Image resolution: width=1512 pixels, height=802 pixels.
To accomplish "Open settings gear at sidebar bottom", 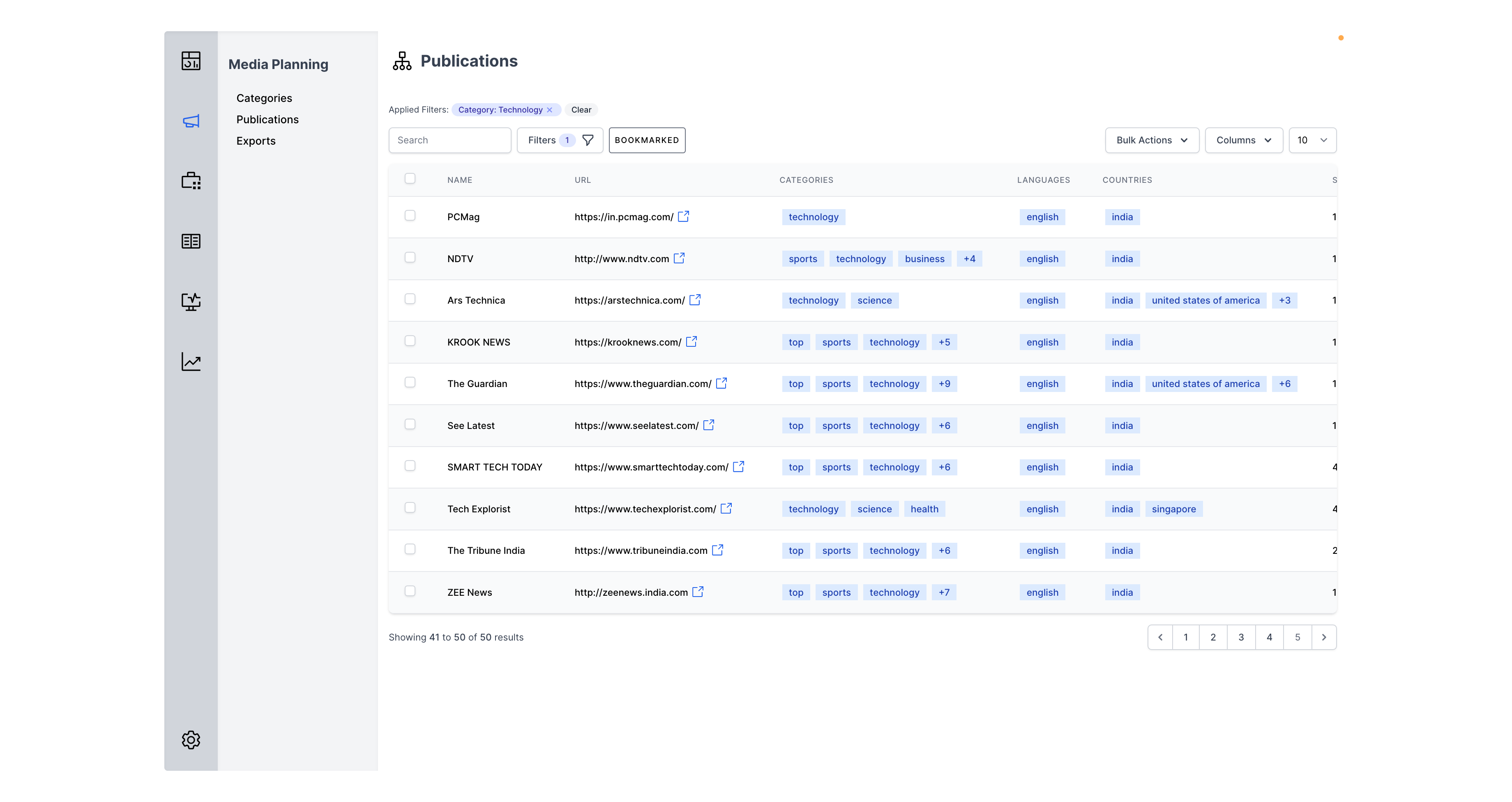I will click(191, 740).
